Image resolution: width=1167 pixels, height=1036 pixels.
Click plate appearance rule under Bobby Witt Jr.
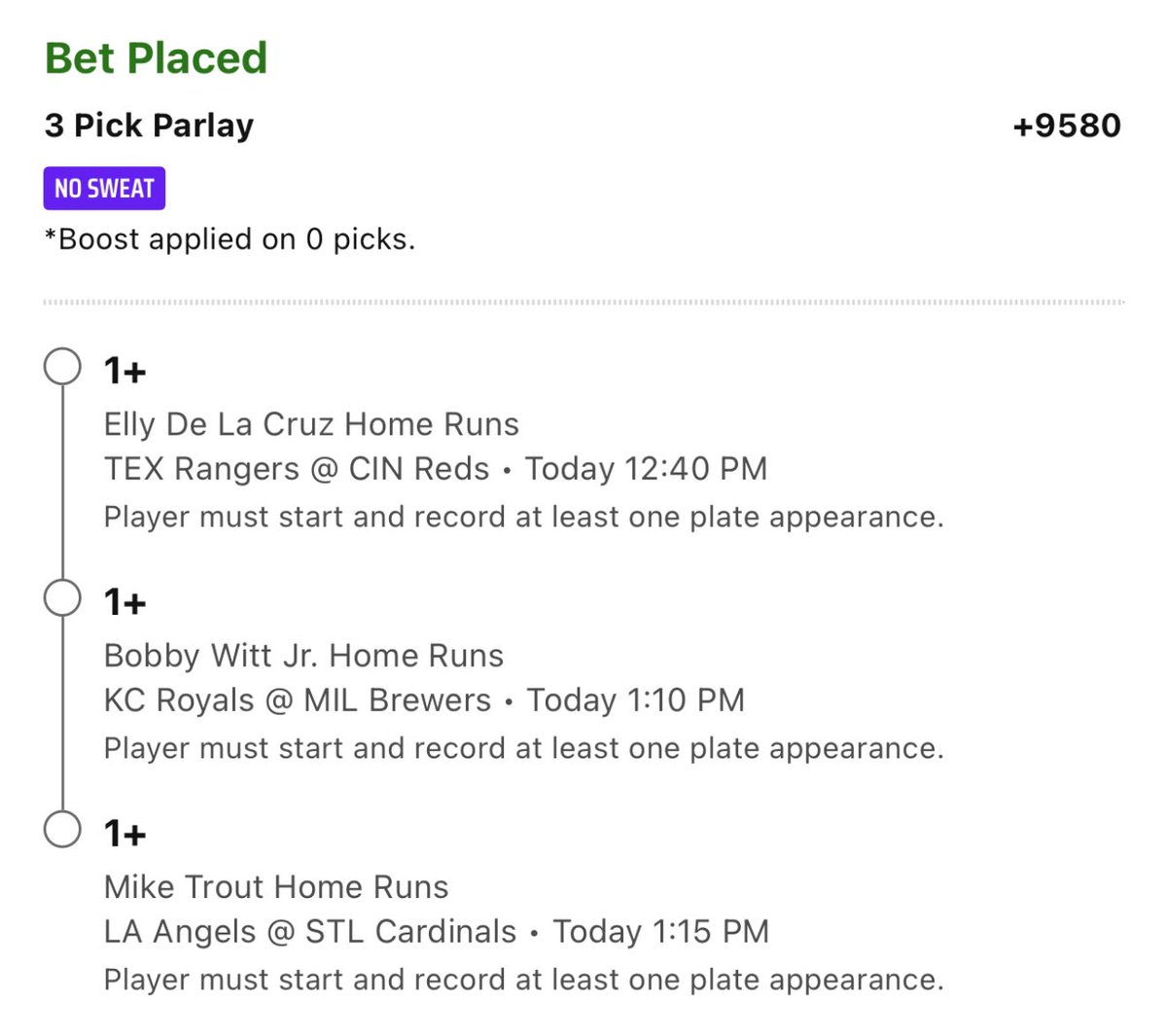coord(524,748)
